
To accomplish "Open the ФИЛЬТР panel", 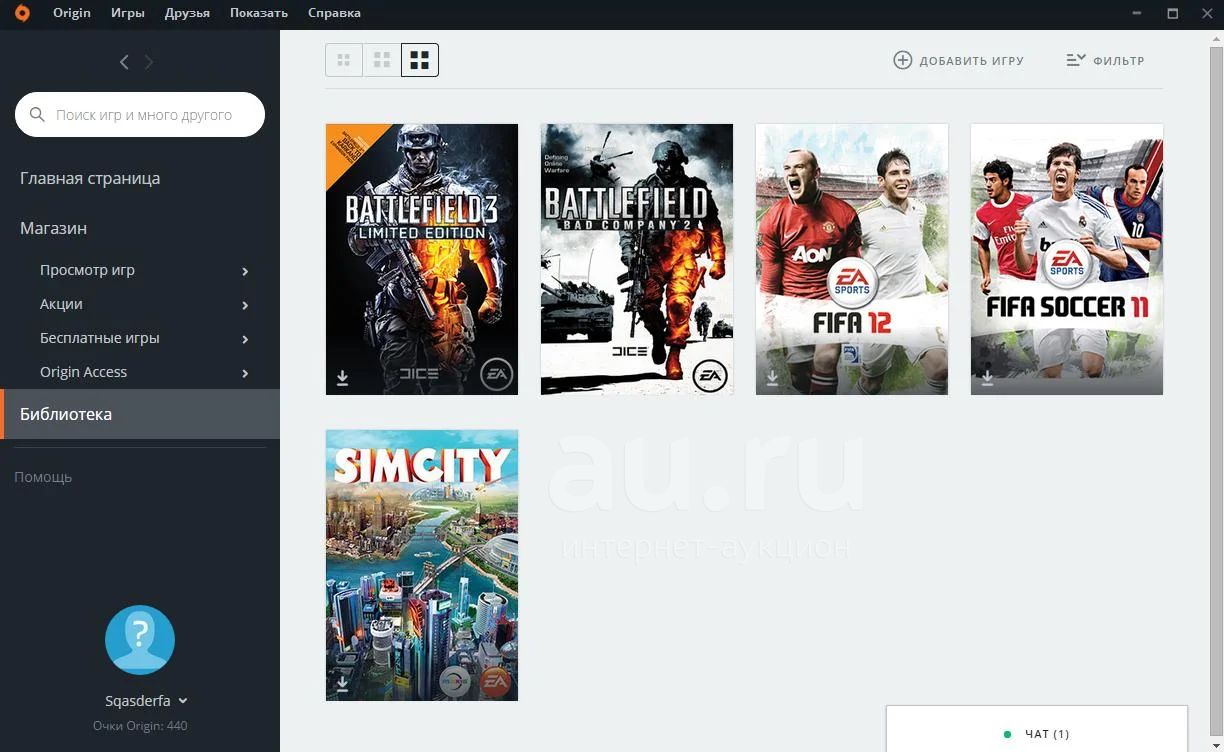I will tap(1105, 60).
